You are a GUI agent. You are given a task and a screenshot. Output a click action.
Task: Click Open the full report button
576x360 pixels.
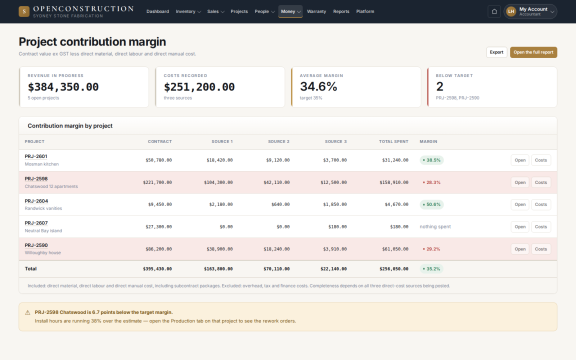pyautogui.click(x=533, y=52)
